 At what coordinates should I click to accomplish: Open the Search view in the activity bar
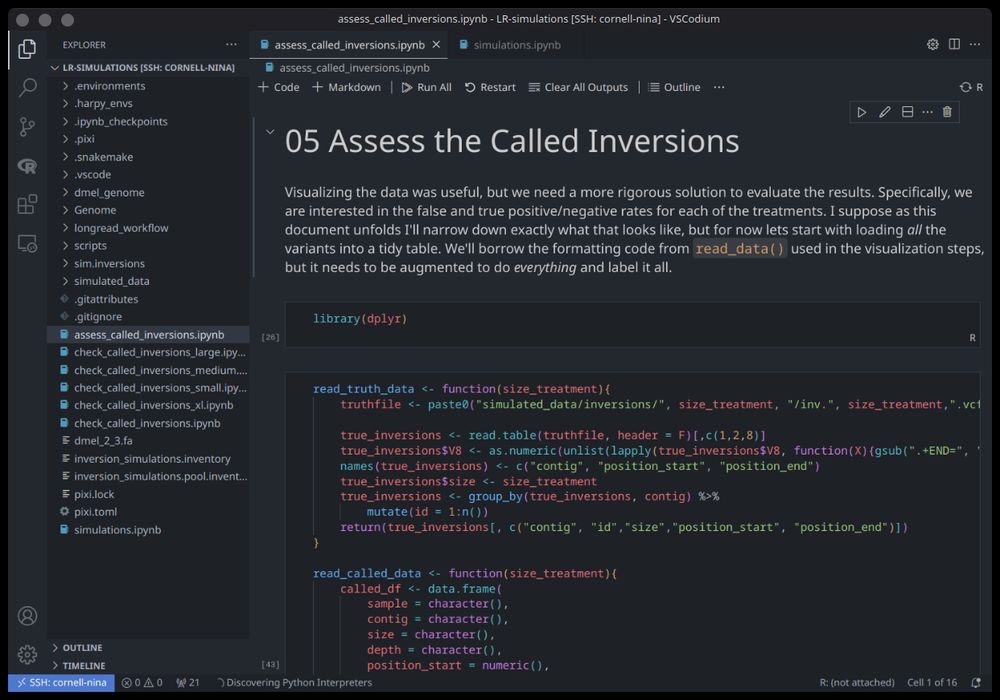point(27,87)
